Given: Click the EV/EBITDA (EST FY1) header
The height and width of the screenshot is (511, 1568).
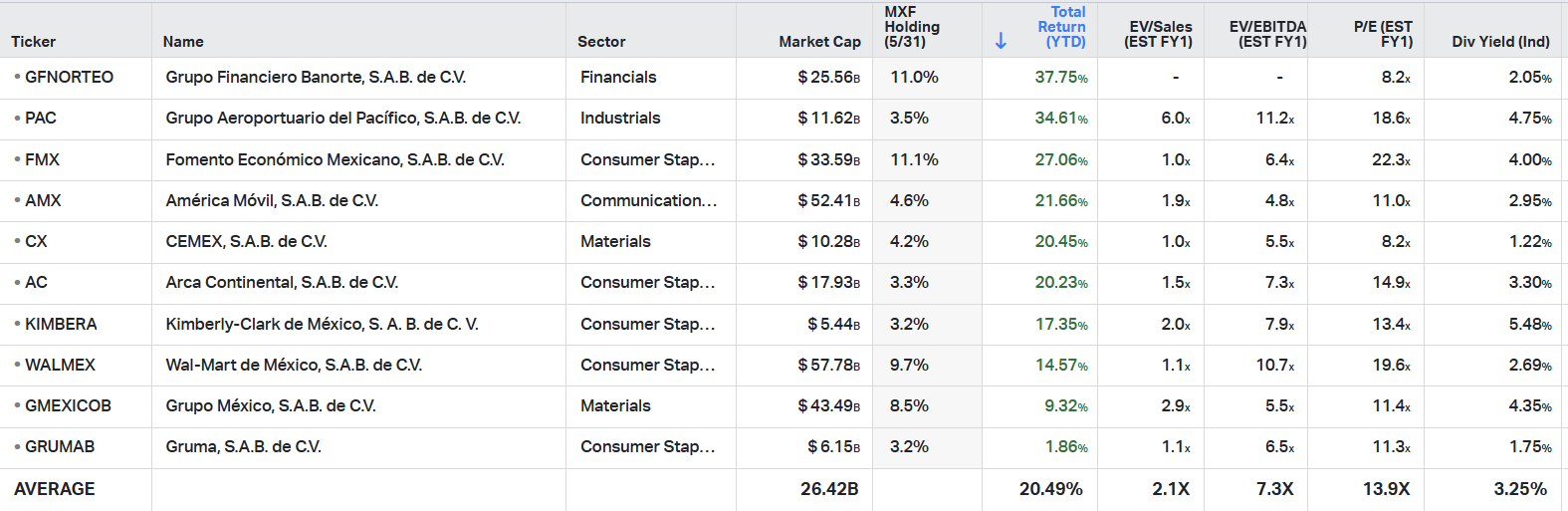Looking at the screenshot, I should tap(1268, 34).
